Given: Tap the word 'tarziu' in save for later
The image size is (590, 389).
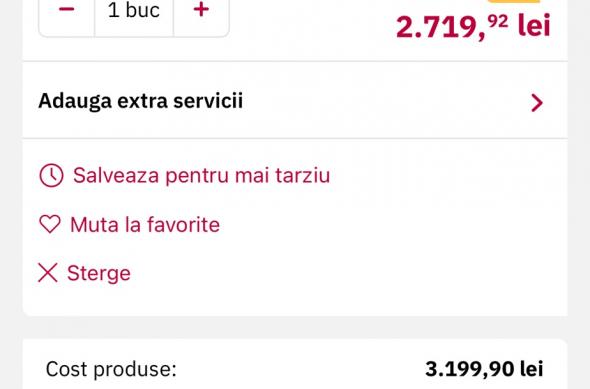Looking at the screenshot, I should [x=303, y=175].
